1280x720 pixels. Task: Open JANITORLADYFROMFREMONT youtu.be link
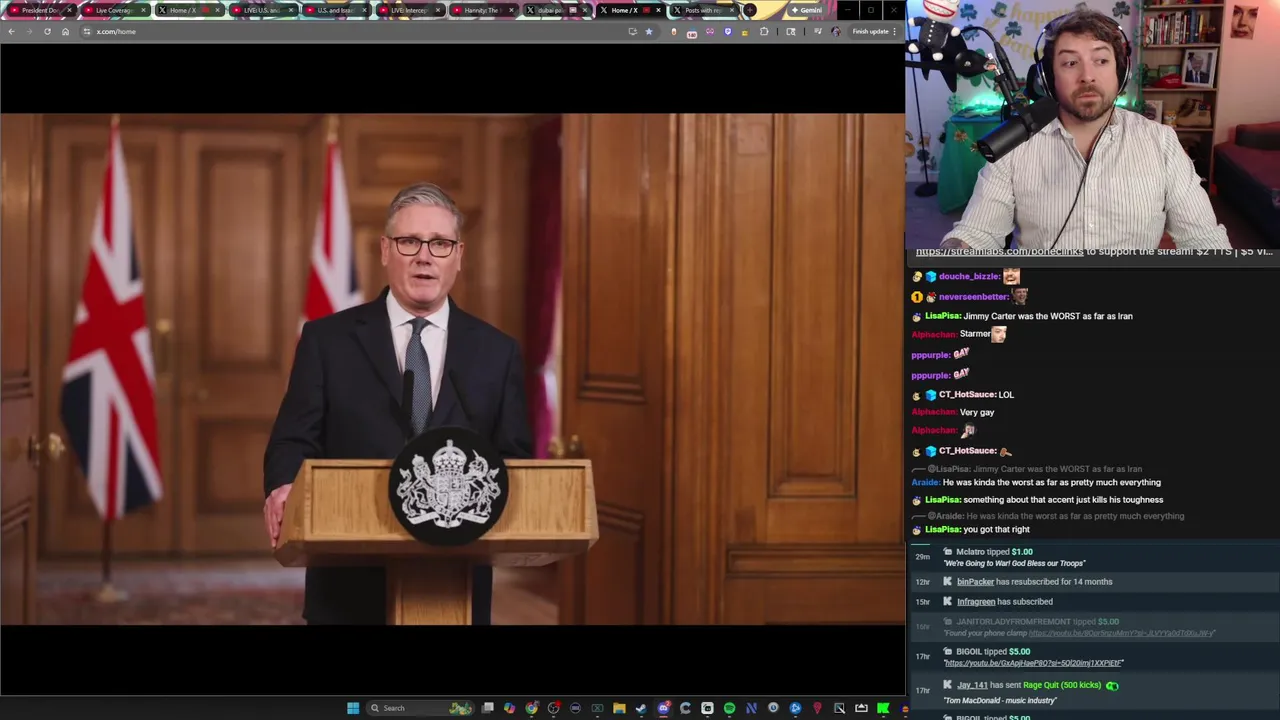click(1121, 633)
